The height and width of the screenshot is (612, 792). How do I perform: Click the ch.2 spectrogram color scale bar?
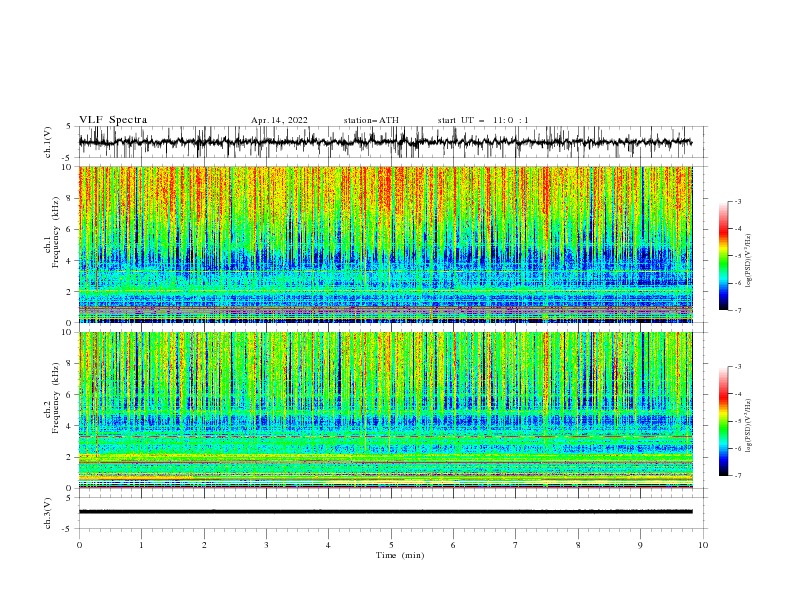point(723,421)
